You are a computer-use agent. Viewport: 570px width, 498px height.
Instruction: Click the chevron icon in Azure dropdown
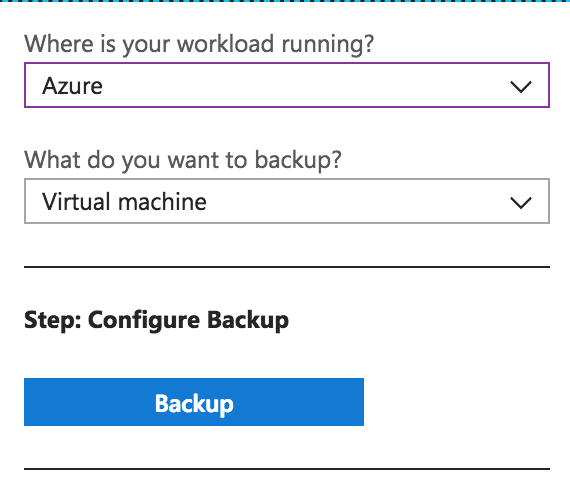pos(521,87)
